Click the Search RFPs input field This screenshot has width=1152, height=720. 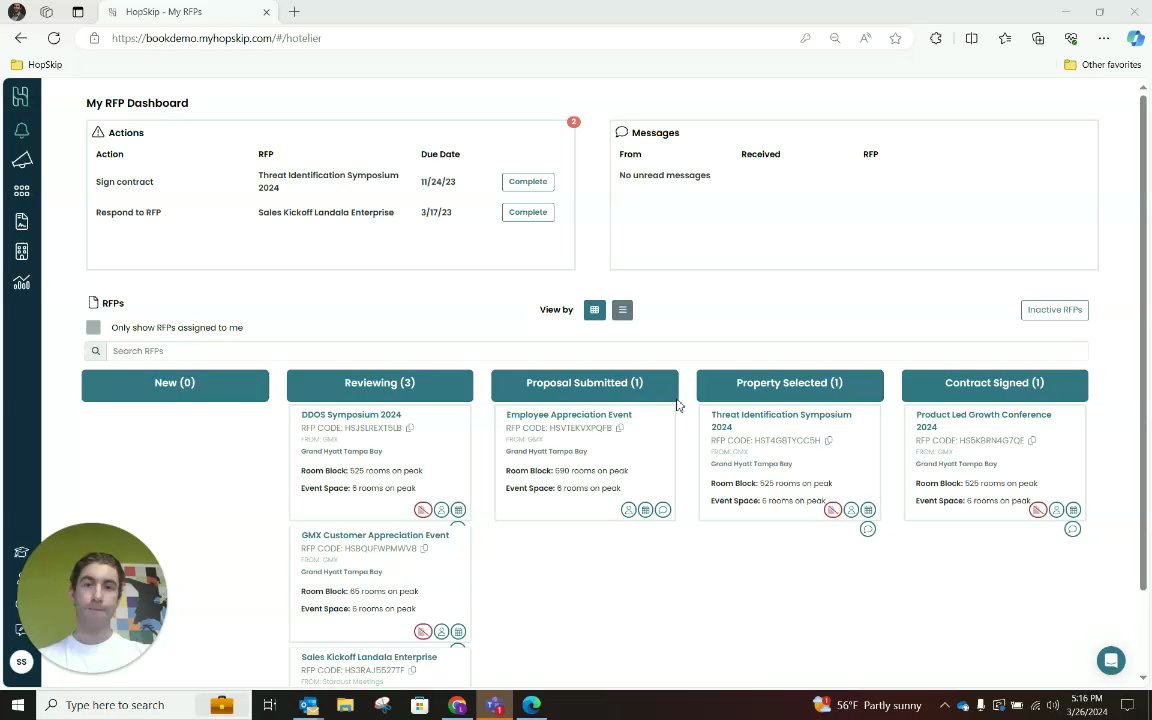(x=597, y=351)
